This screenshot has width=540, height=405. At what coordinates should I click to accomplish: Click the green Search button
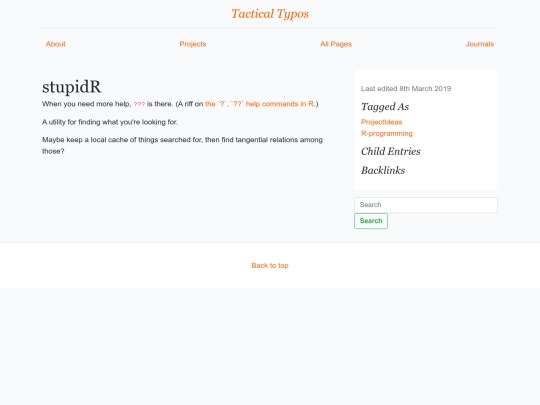point(371,221)
